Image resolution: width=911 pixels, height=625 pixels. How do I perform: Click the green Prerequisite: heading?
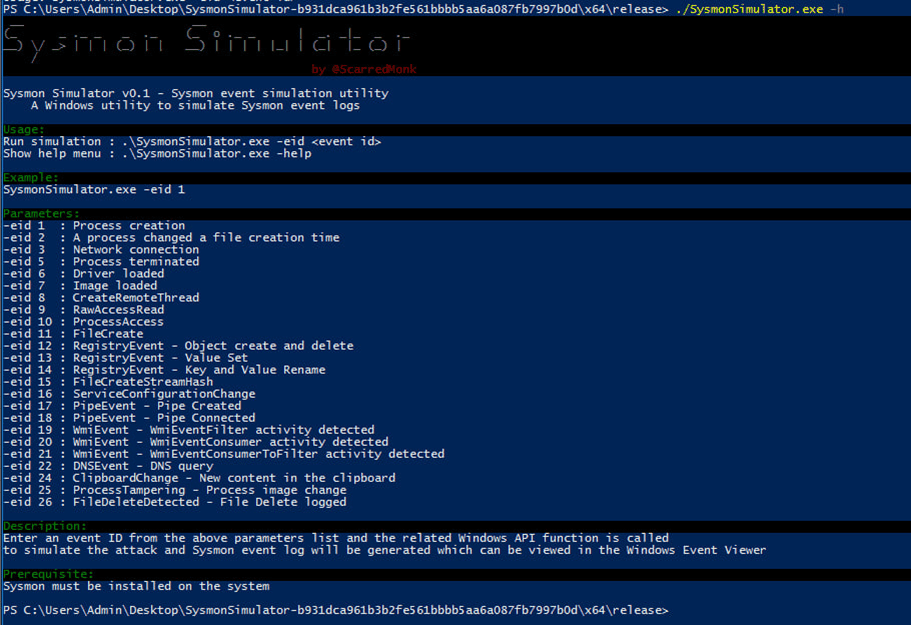click(x=48, y=574)
